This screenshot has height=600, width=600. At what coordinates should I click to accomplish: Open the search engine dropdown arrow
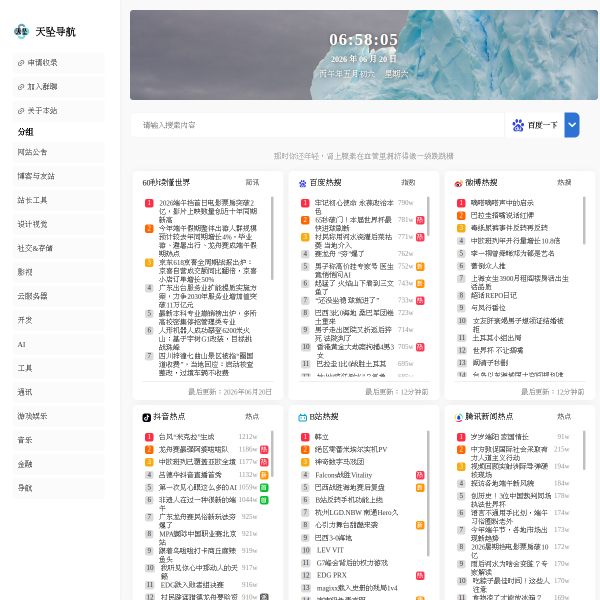572,125
